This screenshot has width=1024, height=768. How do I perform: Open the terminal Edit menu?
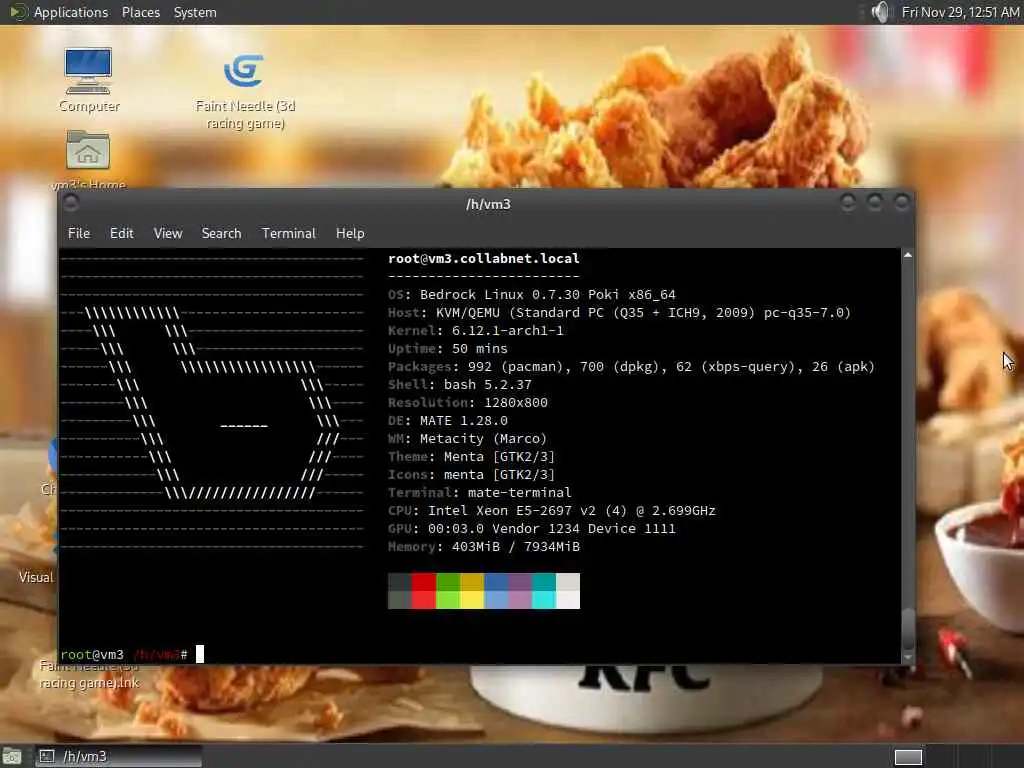(121, 233)
